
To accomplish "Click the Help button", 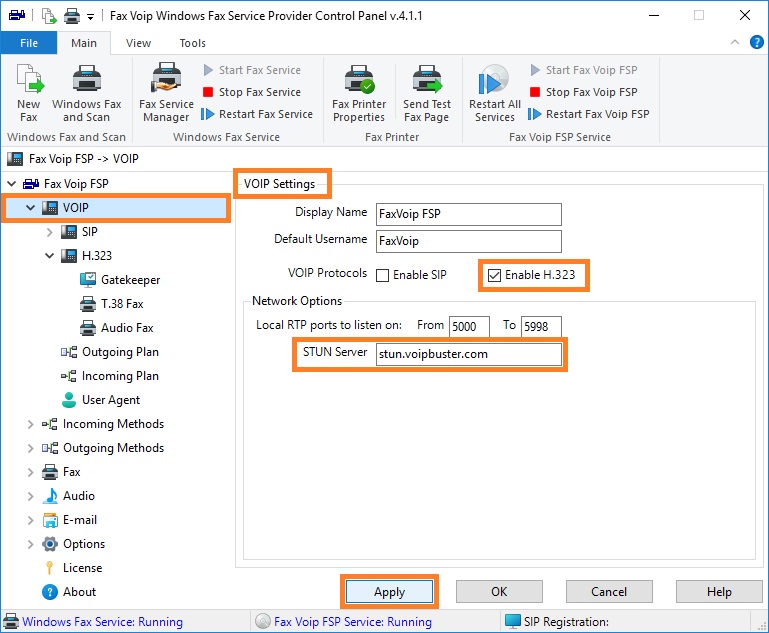I will [719, 592].
